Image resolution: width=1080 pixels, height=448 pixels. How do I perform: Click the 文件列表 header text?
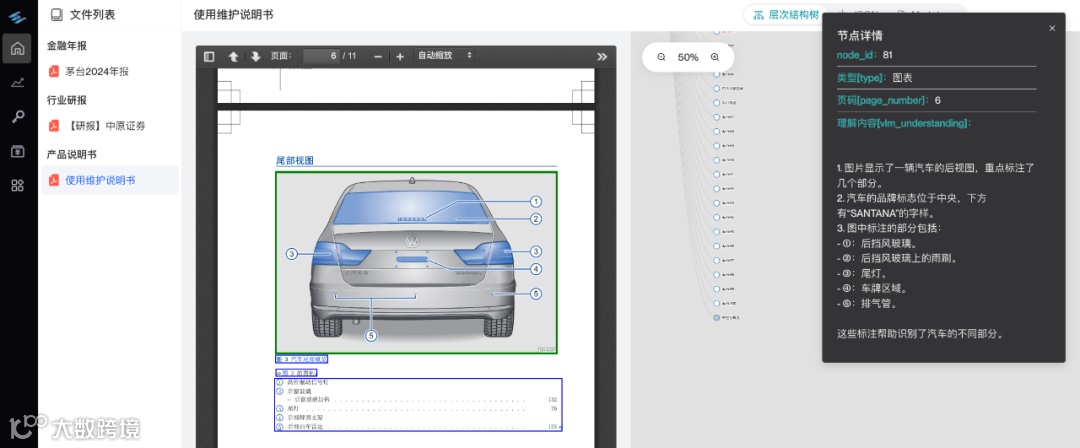coord(92,14)
